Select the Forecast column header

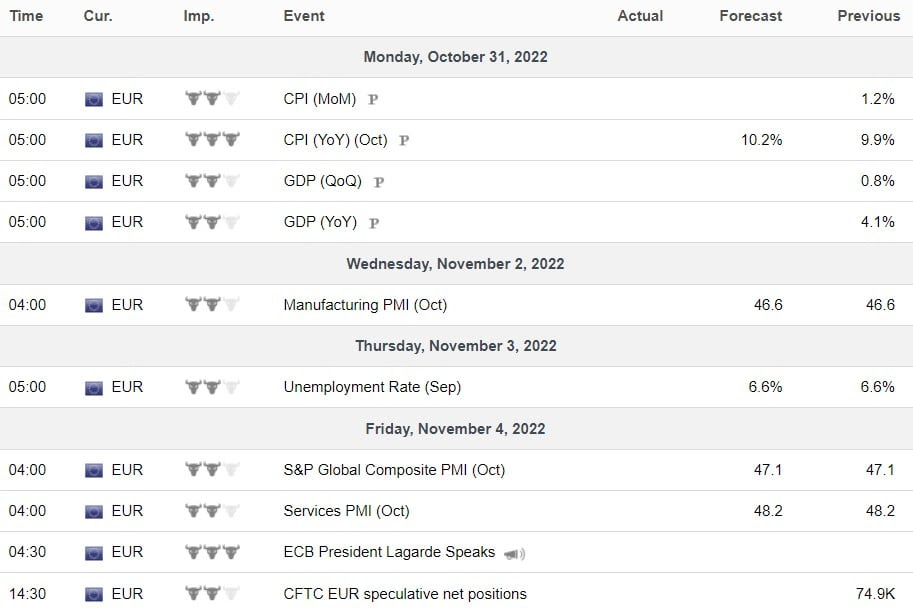[x=750, y=16]
